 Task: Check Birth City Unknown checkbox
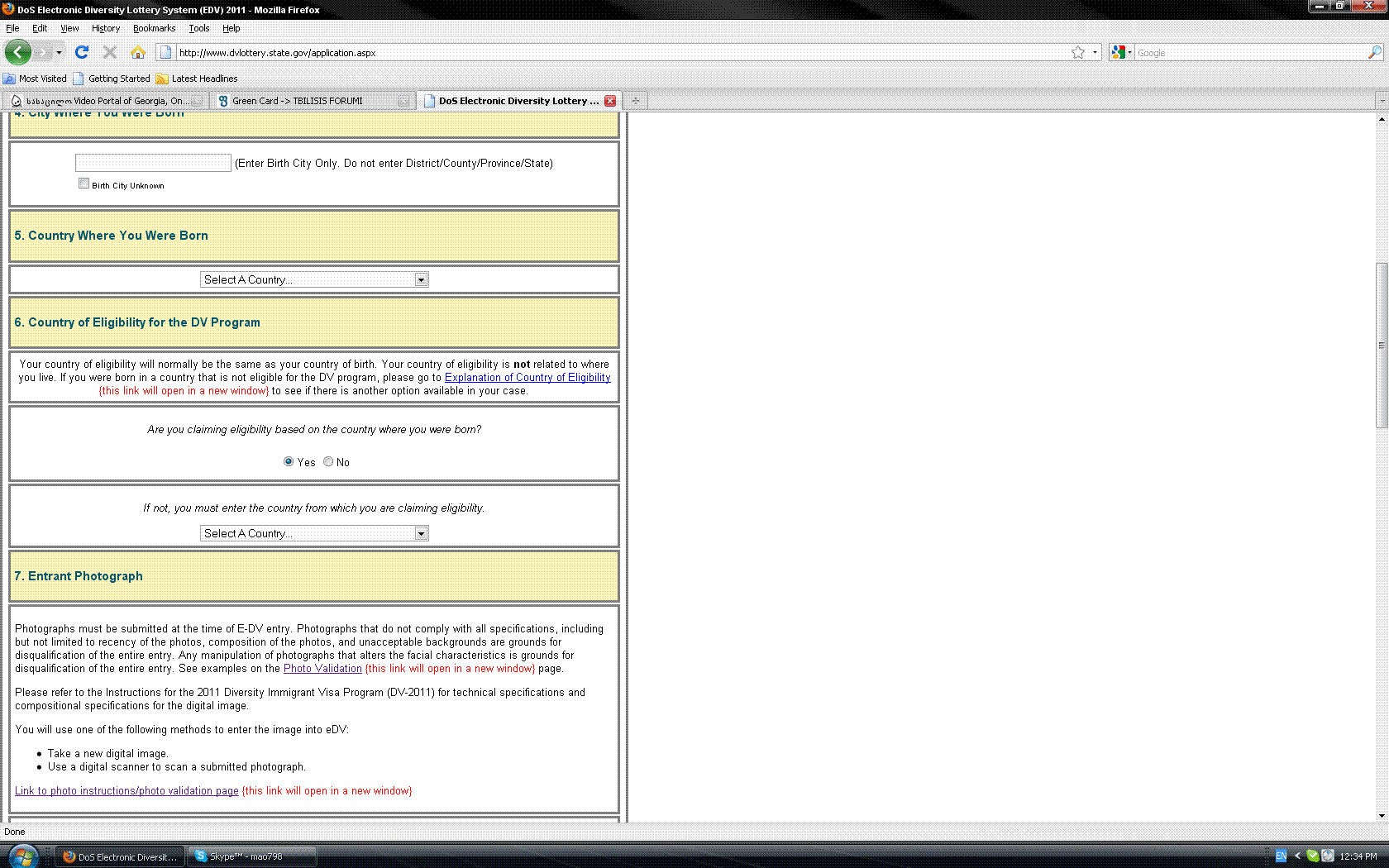click(84, 184)
